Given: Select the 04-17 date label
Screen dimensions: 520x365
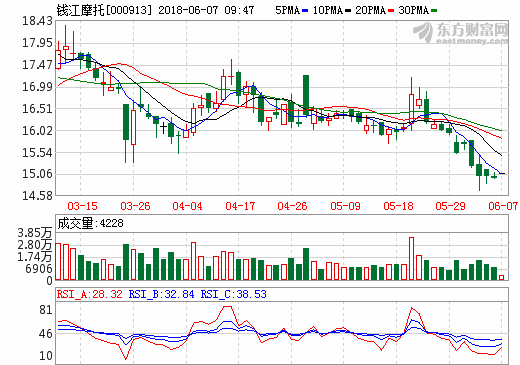Looking at the screenshot, I should 240,206.
